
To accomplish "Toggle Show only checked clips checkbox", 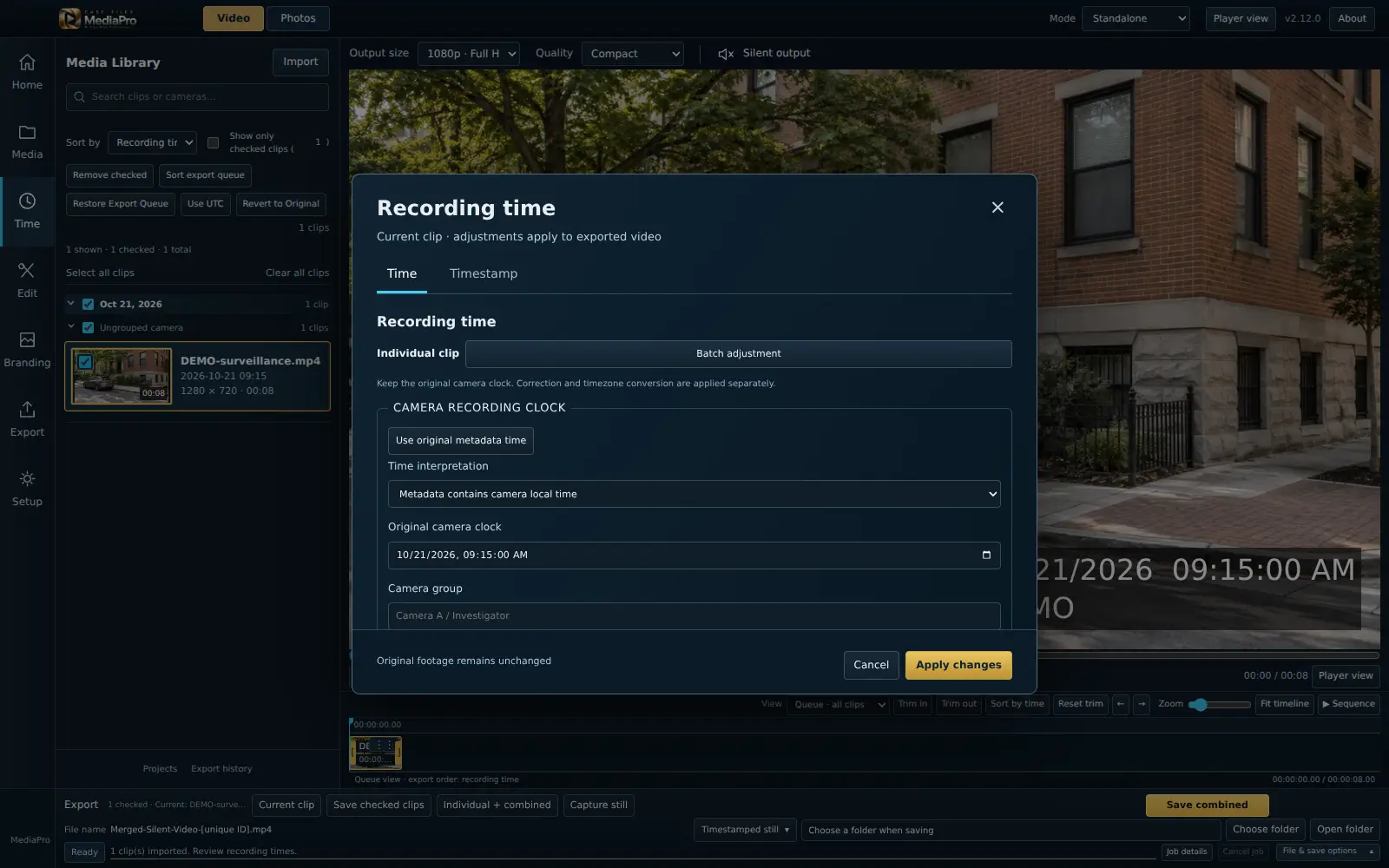I will pos(213,142).
